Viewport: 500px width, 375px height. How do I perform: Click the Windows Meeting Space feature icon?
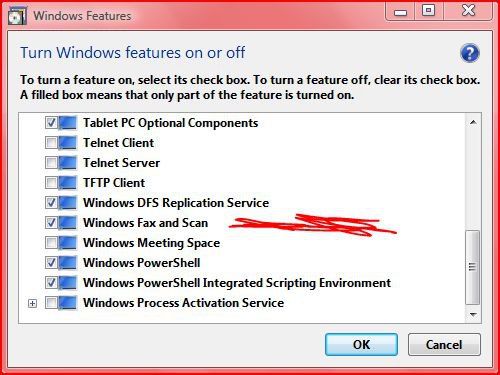[68, 243]
